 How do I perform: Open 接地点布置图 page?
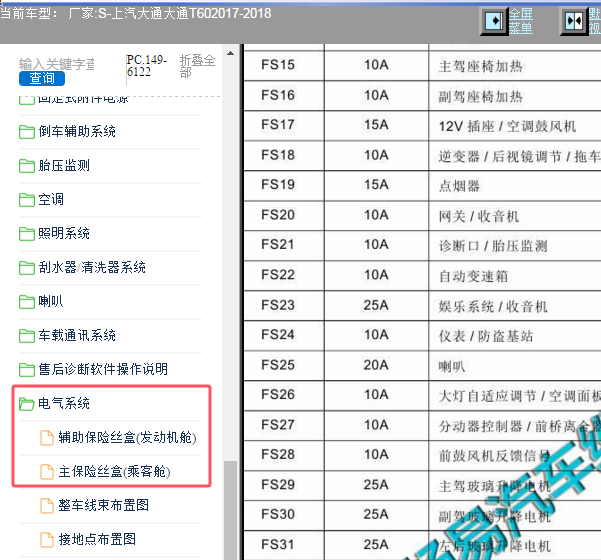(x=97, y=539)
